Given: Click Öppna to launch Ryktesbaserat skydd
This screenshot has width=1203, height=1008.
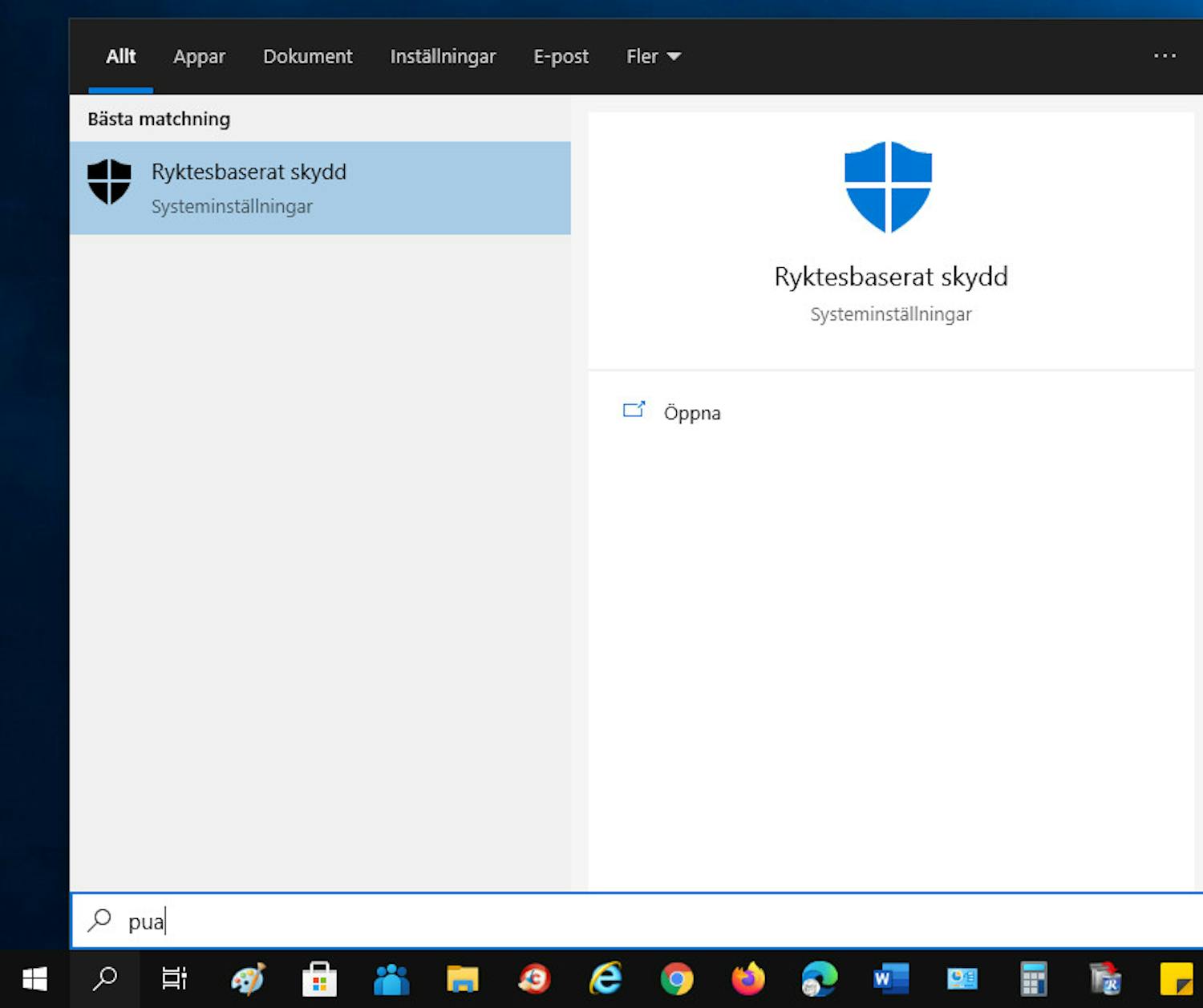Looking at the screenshot, I should pyautogui.click(x=691, y=412).
